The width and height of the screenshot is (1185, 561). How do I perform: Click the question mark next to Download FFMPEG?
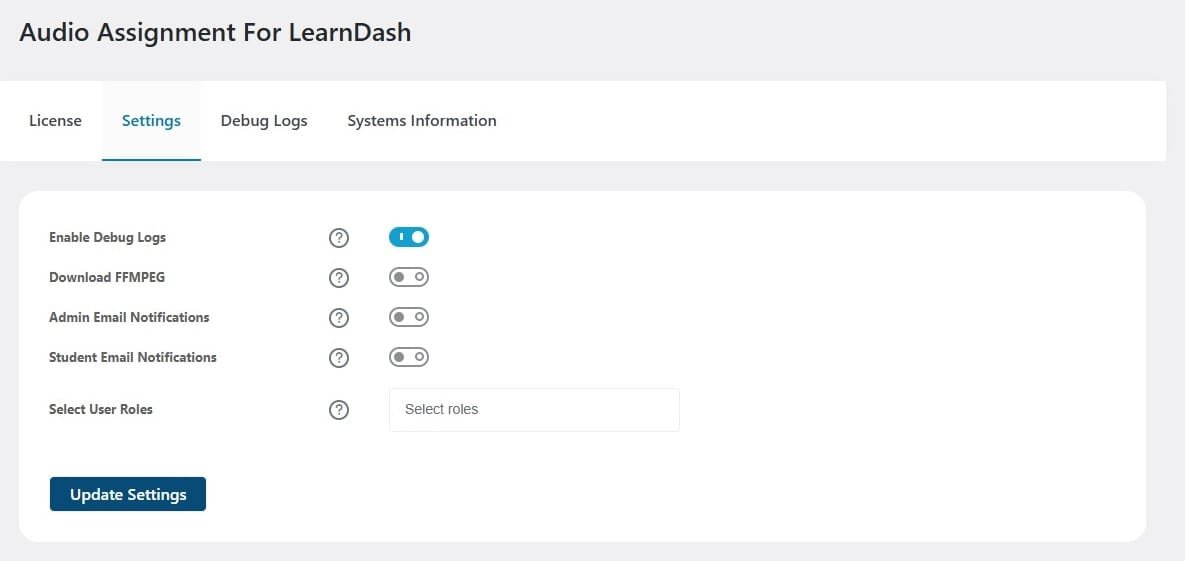[x=339, y=278]
